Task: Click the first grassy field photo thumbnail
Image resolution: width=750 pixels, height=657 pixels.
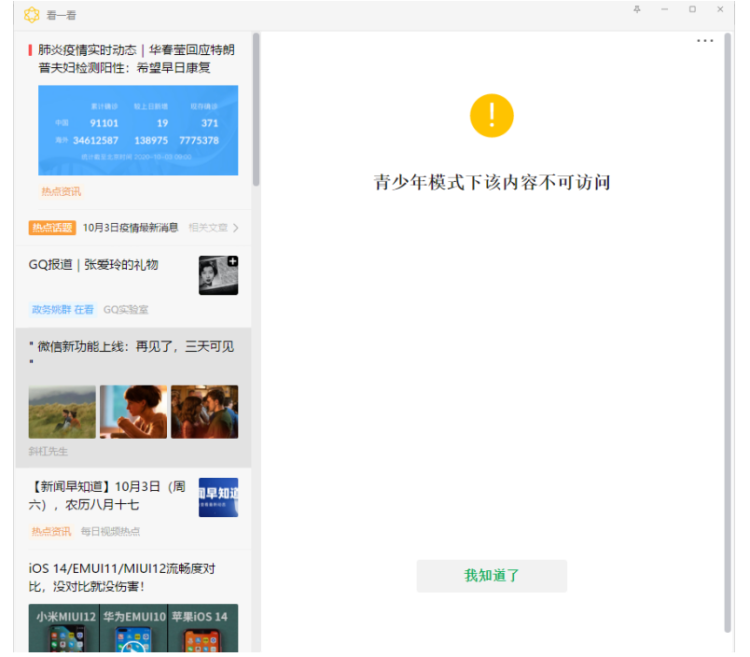Action: (x=62, y=411)
